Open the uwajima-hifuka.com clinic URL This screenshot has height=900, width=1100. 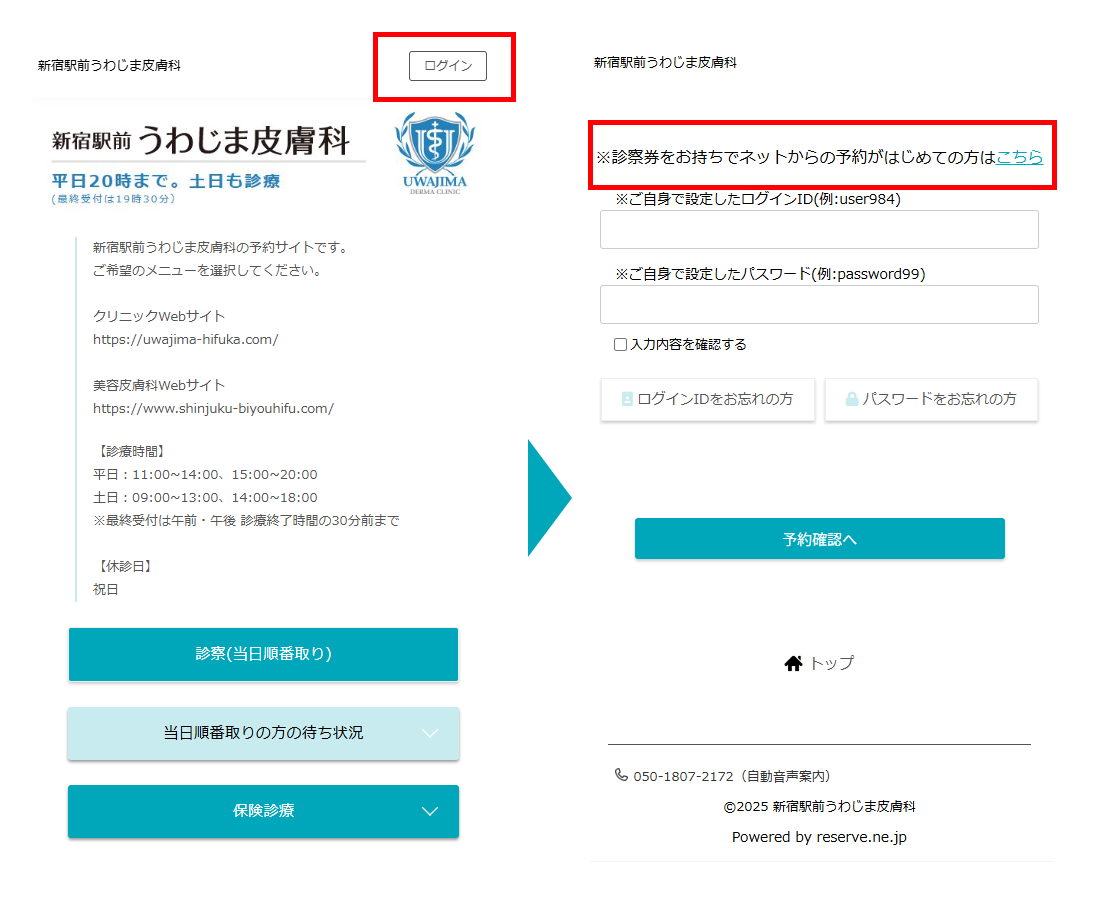186,339
